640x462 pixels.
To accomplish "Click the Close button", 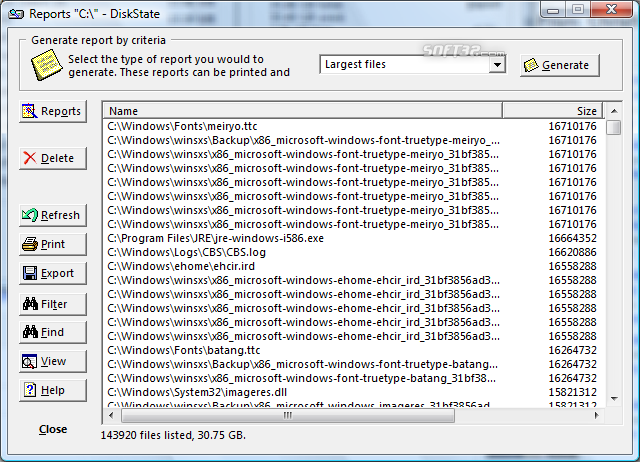I will [x=53, y=429].
